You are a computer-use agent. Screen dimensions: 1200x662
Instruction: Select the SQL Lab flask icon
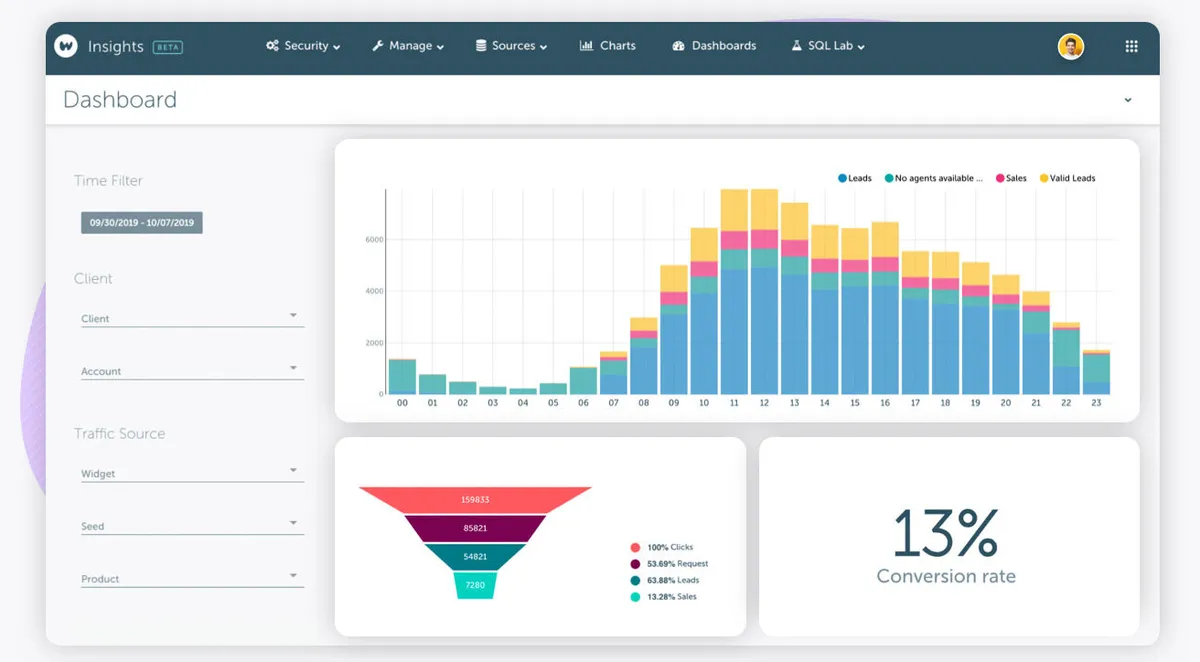pos(797,45)
